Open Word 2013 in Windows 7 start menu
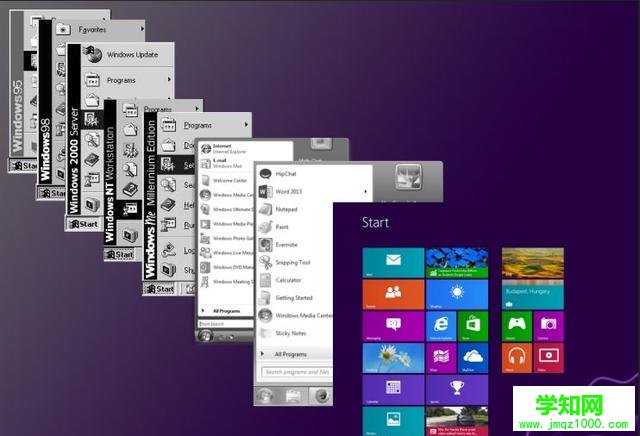 coord(289,191)
